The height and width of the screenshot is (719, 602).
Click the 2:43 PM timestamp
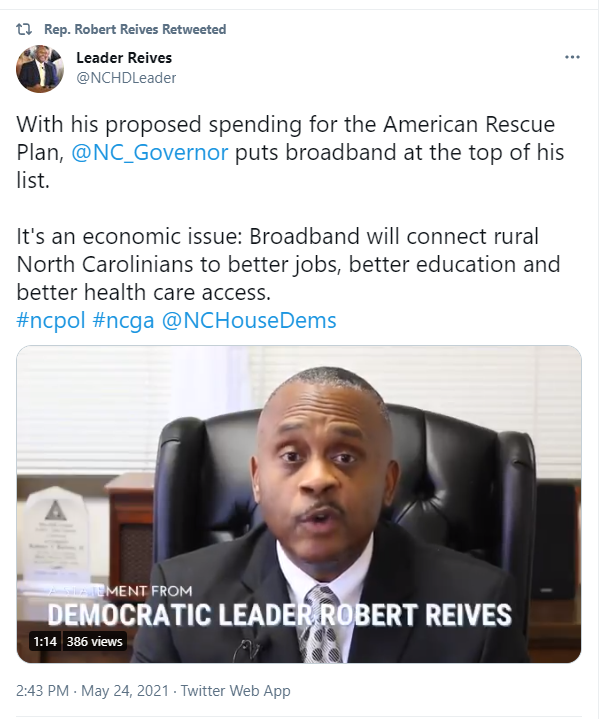pos(42,691)
